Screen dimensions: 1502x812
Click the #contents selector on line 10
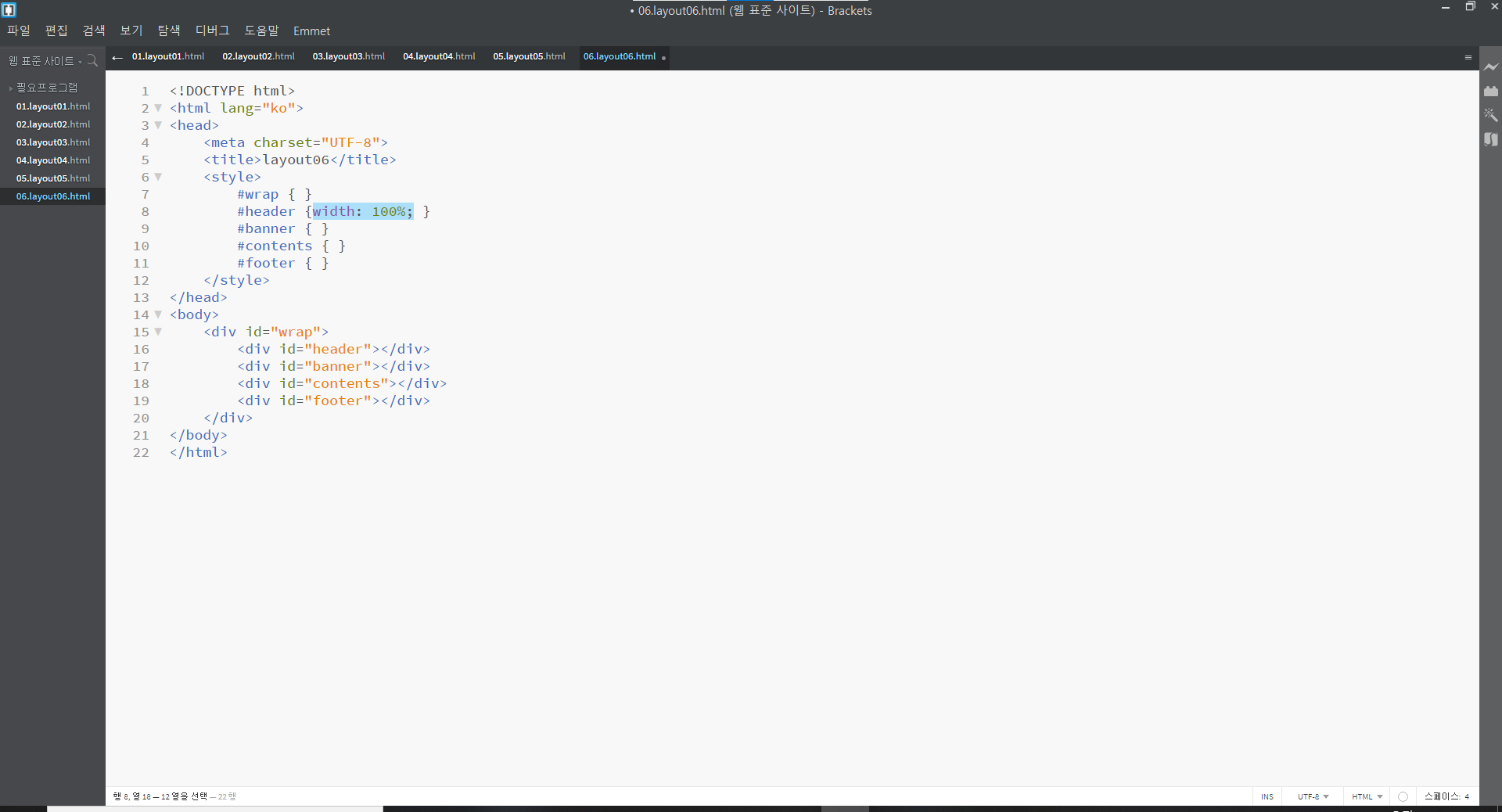point(275,246)
